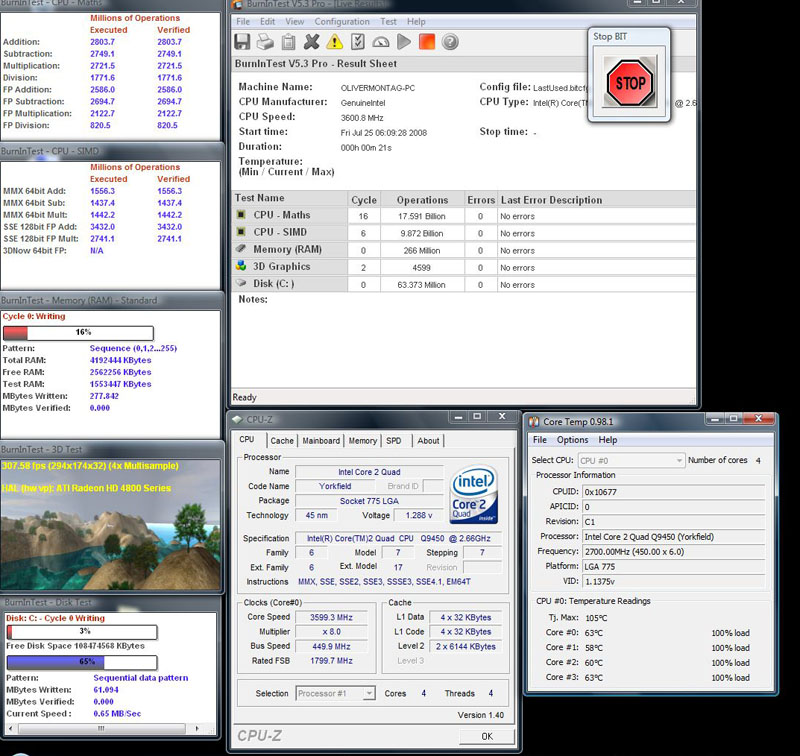Click the 3D Graphics row icon
Screen dimensions: 800x756
pos(241,266)
